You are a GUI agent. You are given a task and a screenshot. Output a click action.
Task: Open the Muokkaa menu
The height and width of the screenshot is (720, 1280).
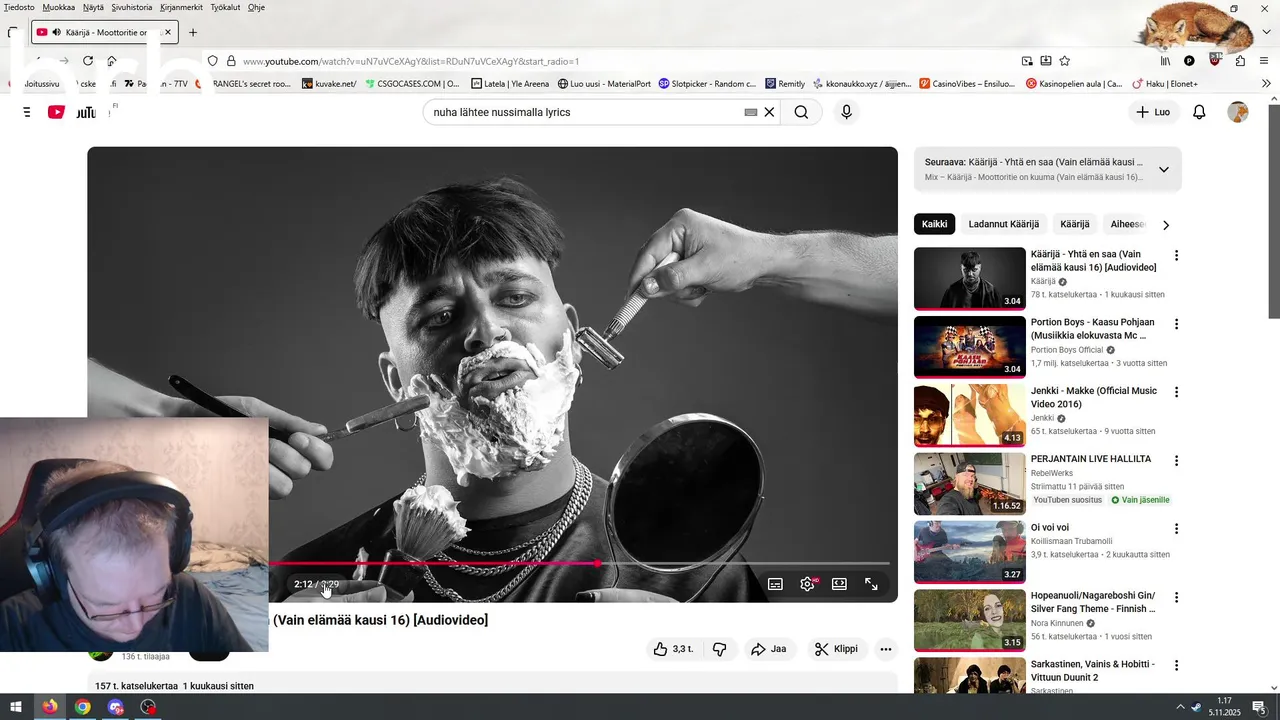click(59, 7)
